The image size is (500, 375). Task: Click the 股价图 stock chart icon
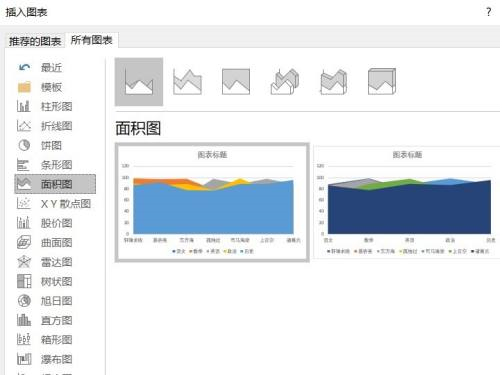[23, 223]
